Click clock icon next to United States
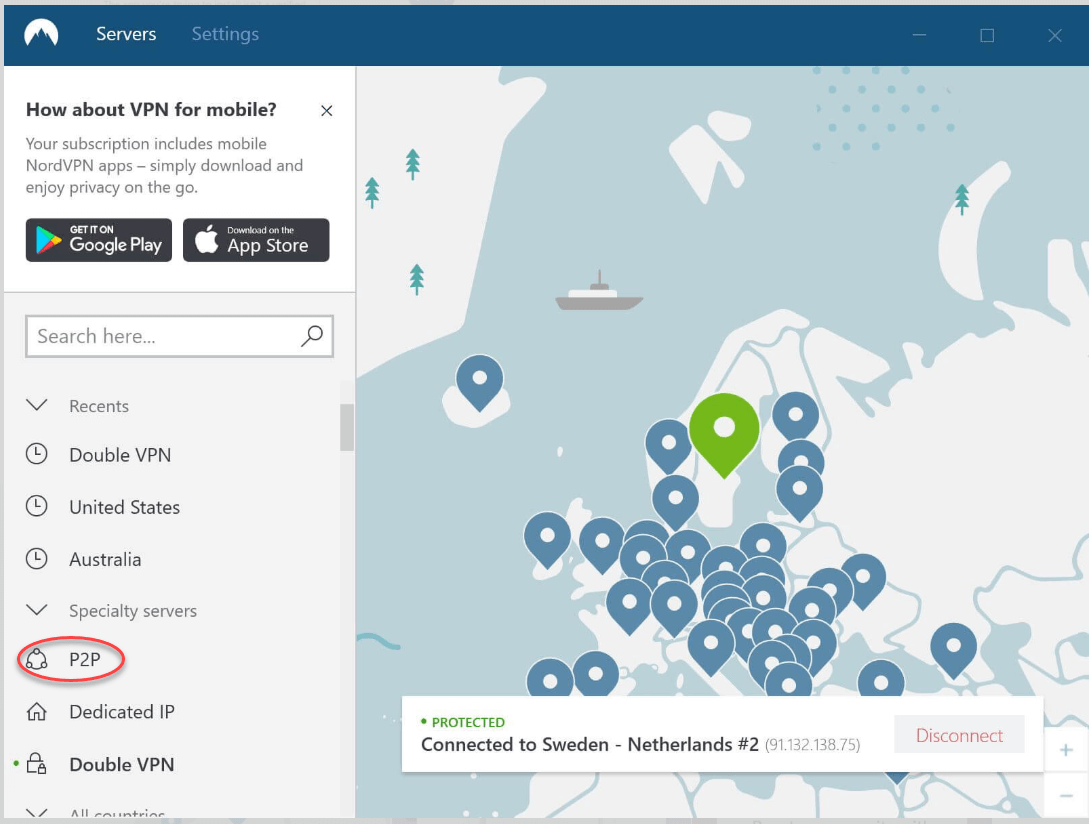Image resolution: width=1089 pixels, height=824 pixels. pyautogui.click(x=36, y=506)
